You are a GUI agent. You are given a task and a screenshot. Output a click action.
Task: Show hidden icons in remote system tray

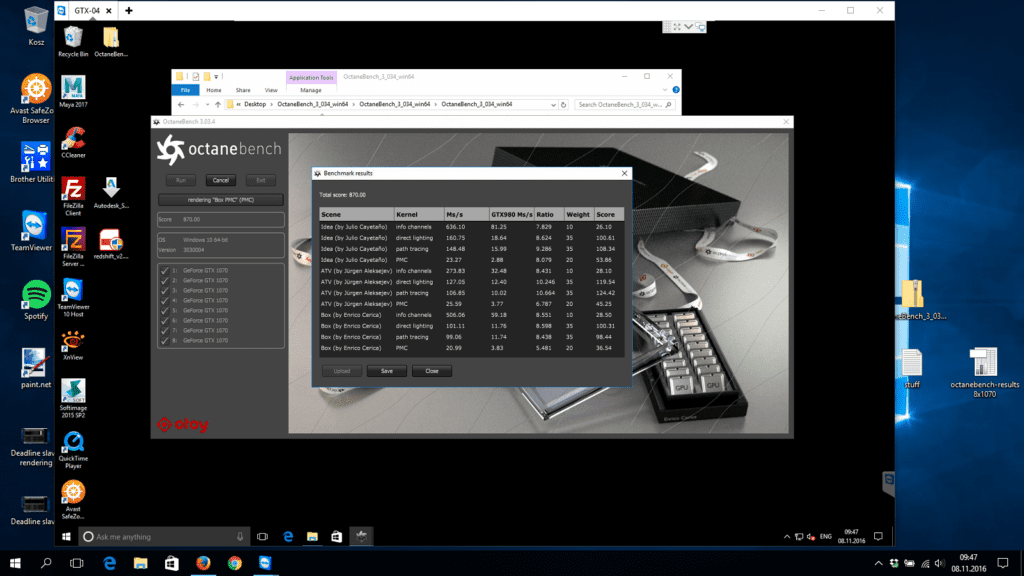tap(786, 537)
